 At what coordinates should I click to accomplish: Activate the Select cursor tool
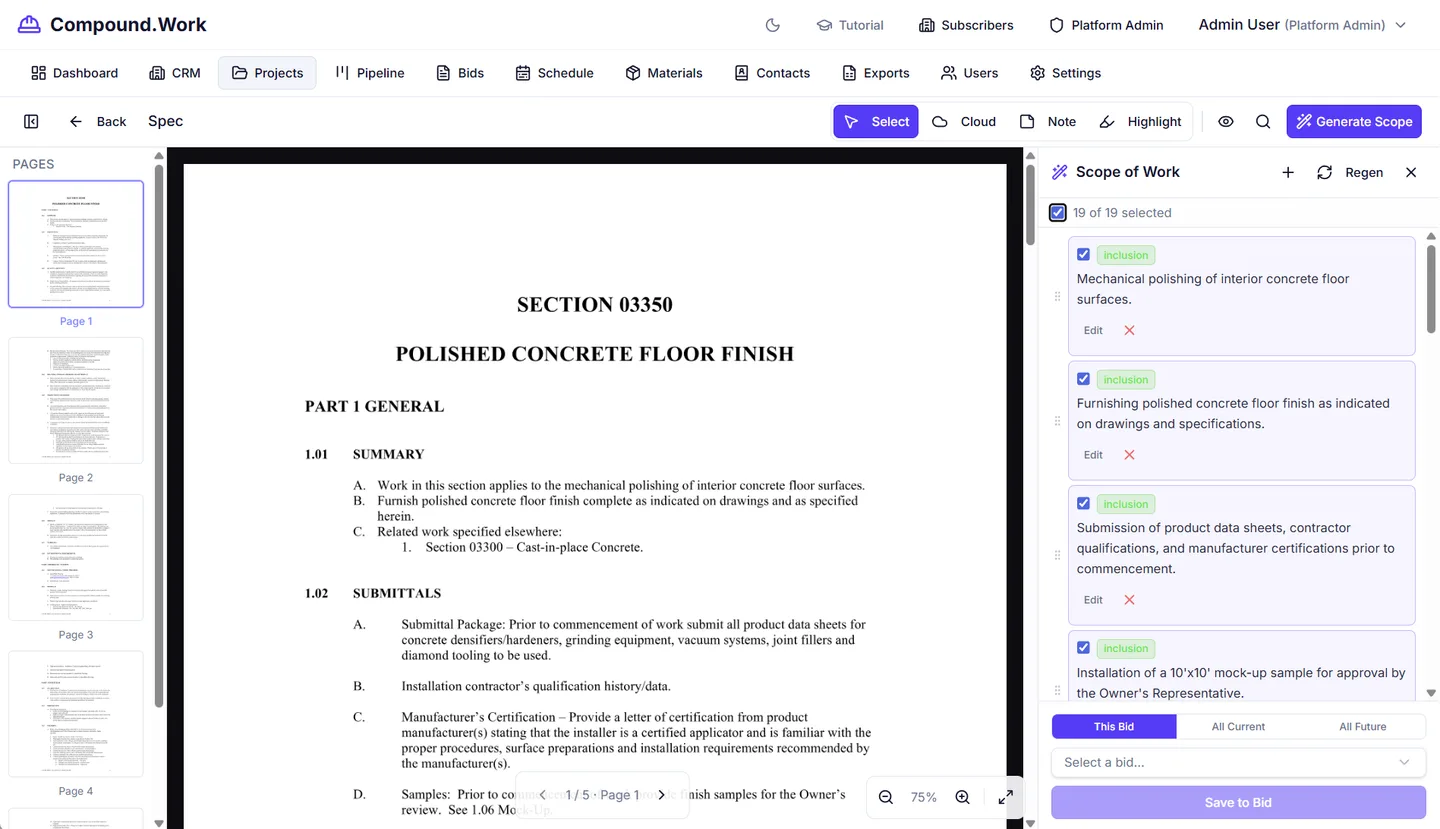click(x=876, y=121)
